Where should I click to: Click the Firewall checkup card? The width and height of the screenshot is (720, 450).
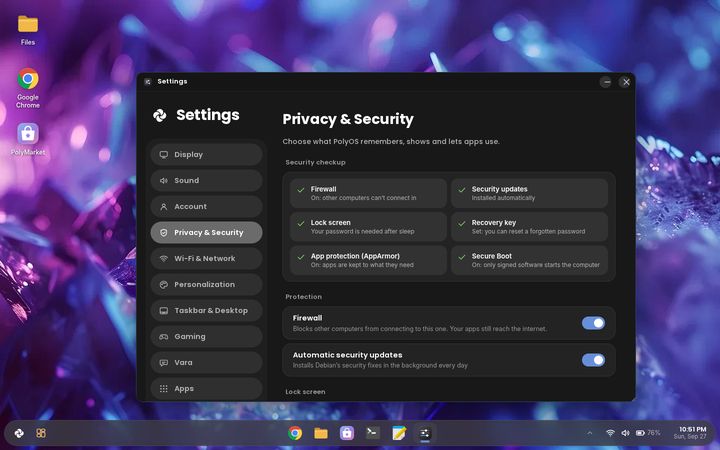coord(368,193)
